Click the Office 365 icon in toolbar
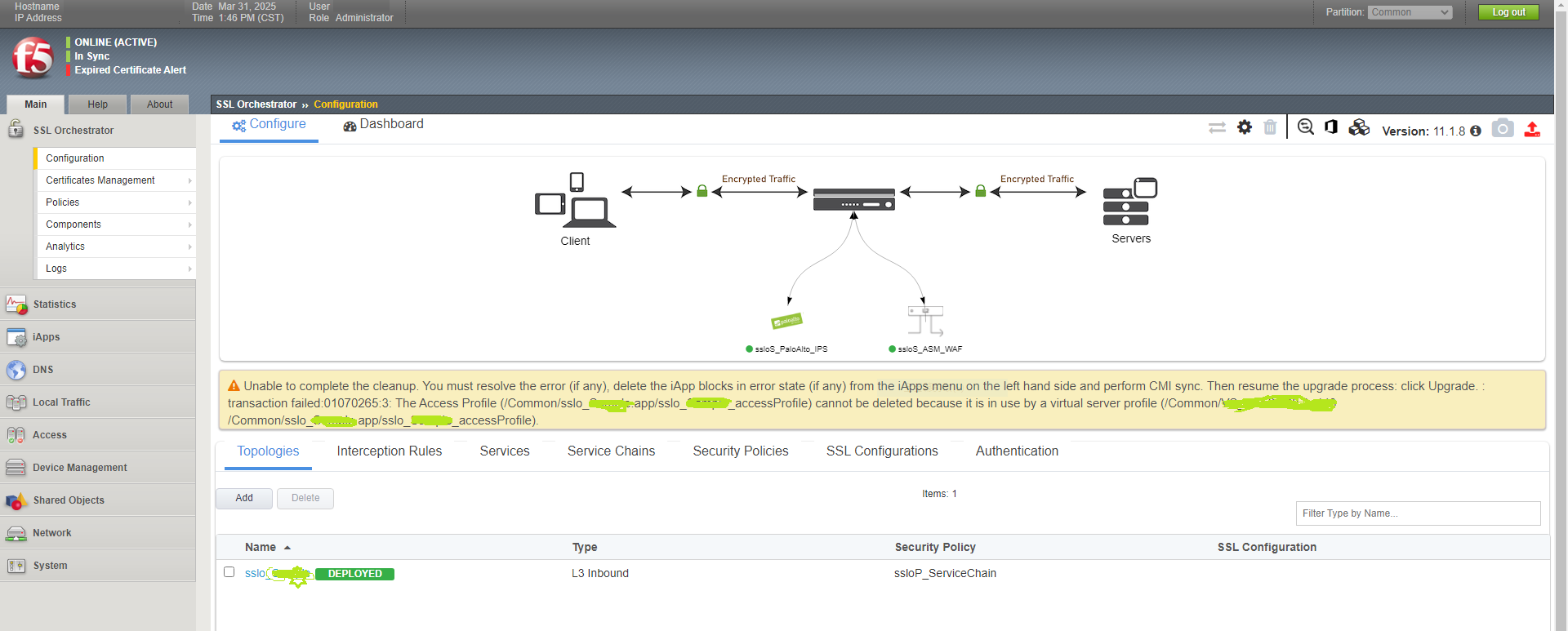The width and height of the screenshot is (1568, 631). click(x=1331, y=127)
